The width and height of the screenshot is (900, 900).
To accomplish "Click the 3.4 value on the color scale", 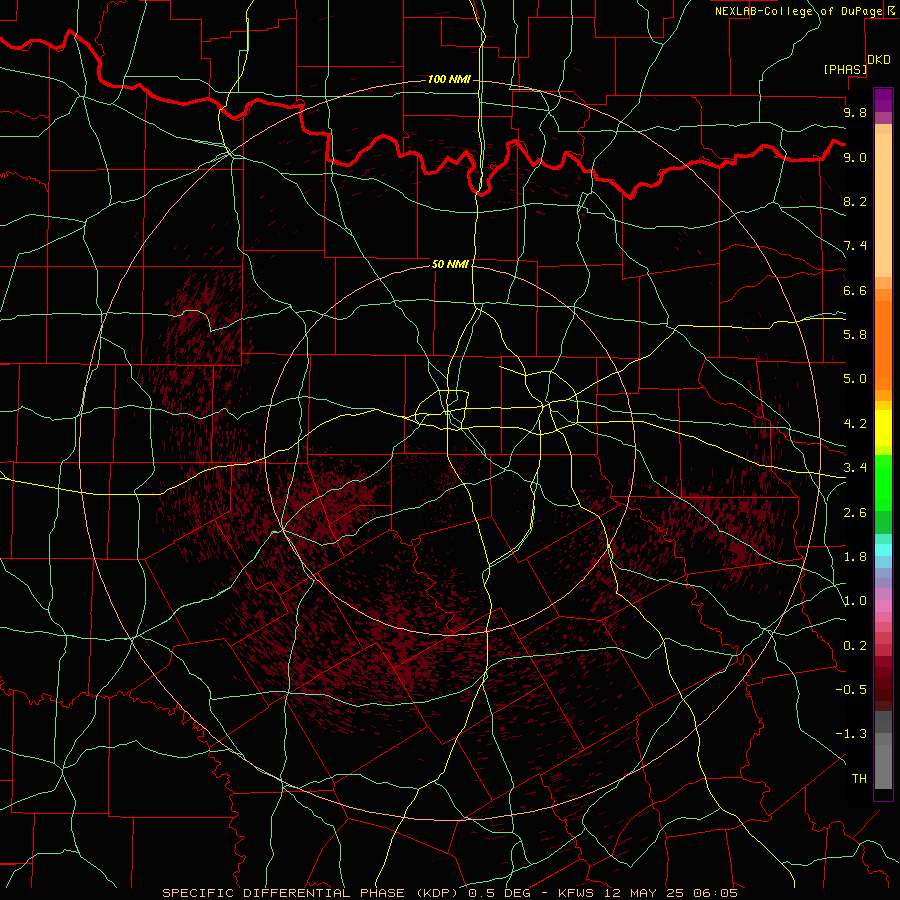I will (855, 468).
